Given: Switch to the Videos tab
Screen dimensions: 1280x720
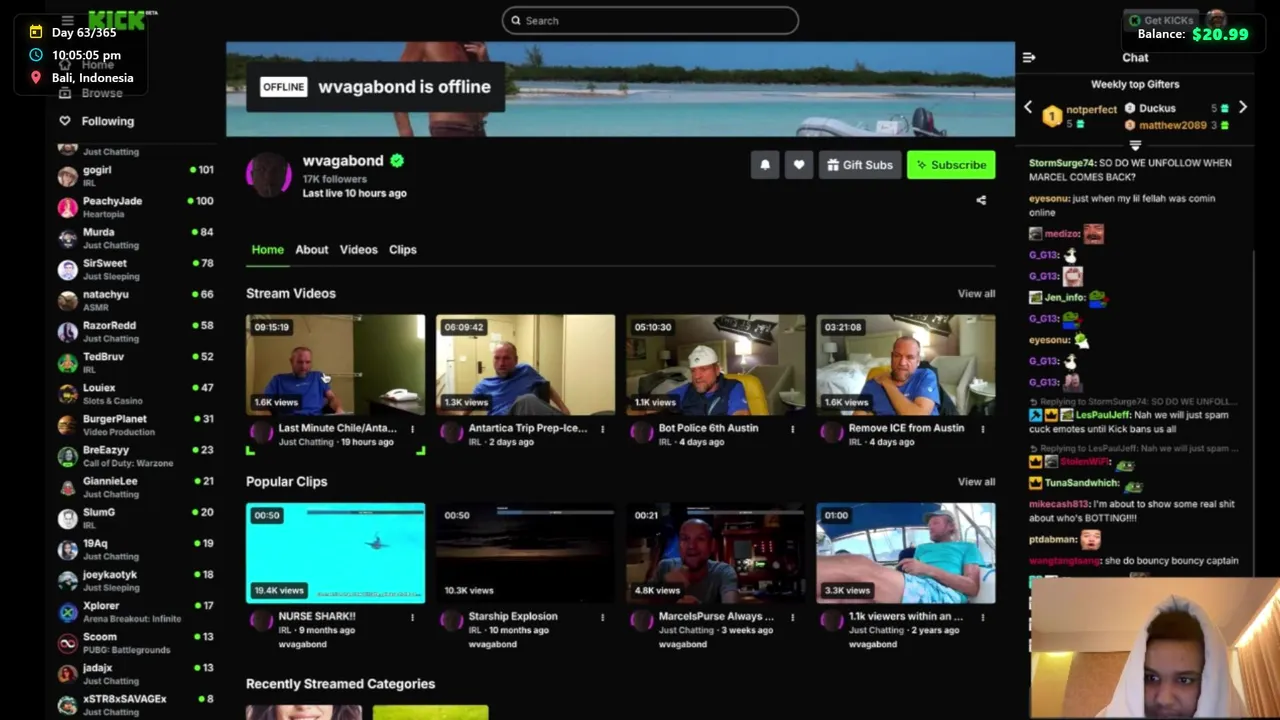Looking at the screenshot, I should click(x=358, y=249).
